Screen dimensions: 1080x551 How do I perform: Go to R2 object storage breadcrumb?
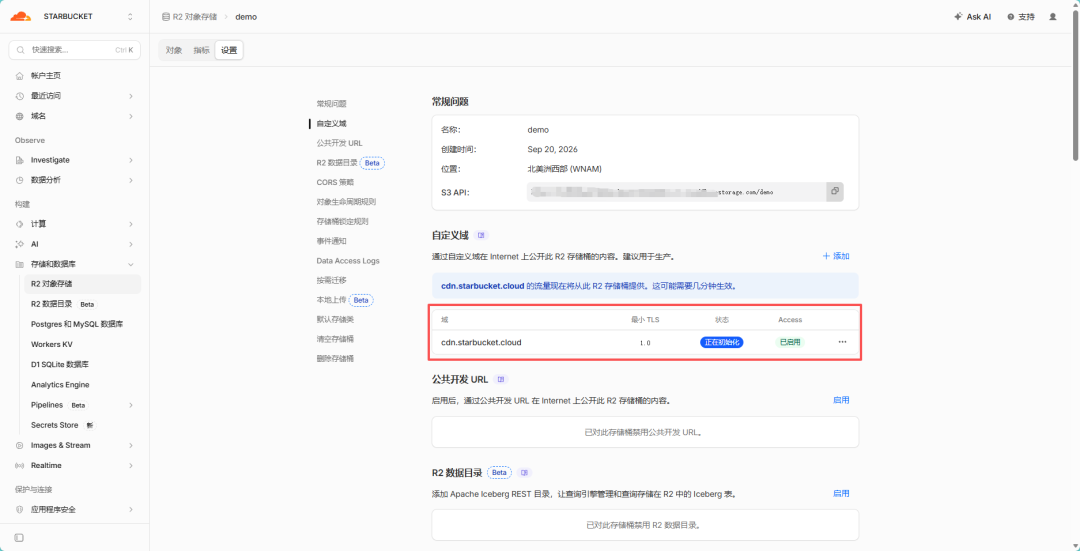(196, 17)
